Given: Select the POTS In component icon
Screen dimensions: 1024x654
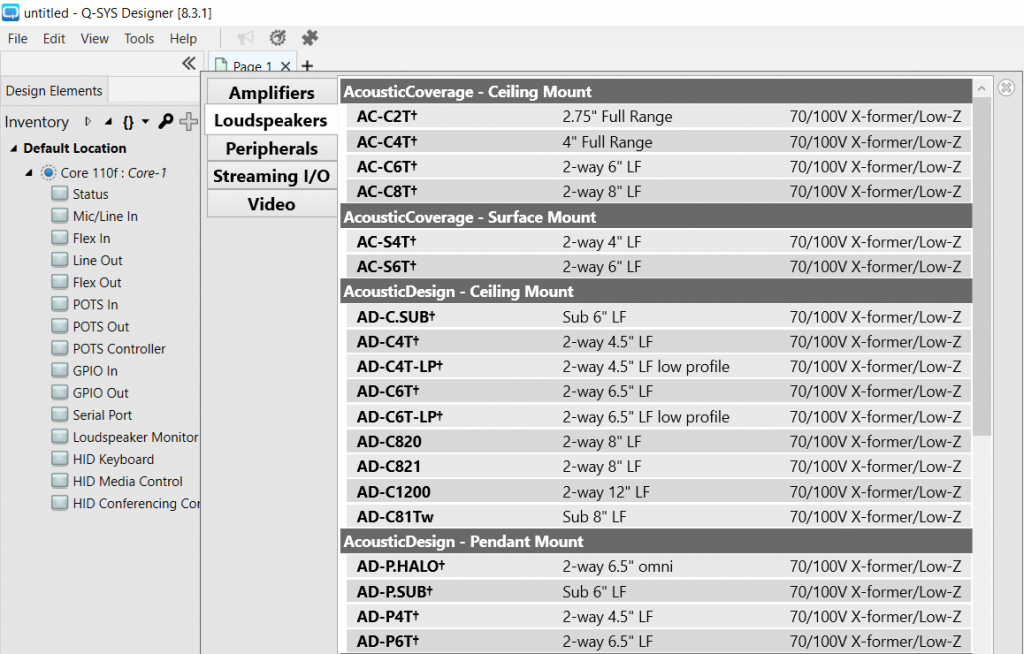Looking at the screenshot, I should tap(59, 304).
